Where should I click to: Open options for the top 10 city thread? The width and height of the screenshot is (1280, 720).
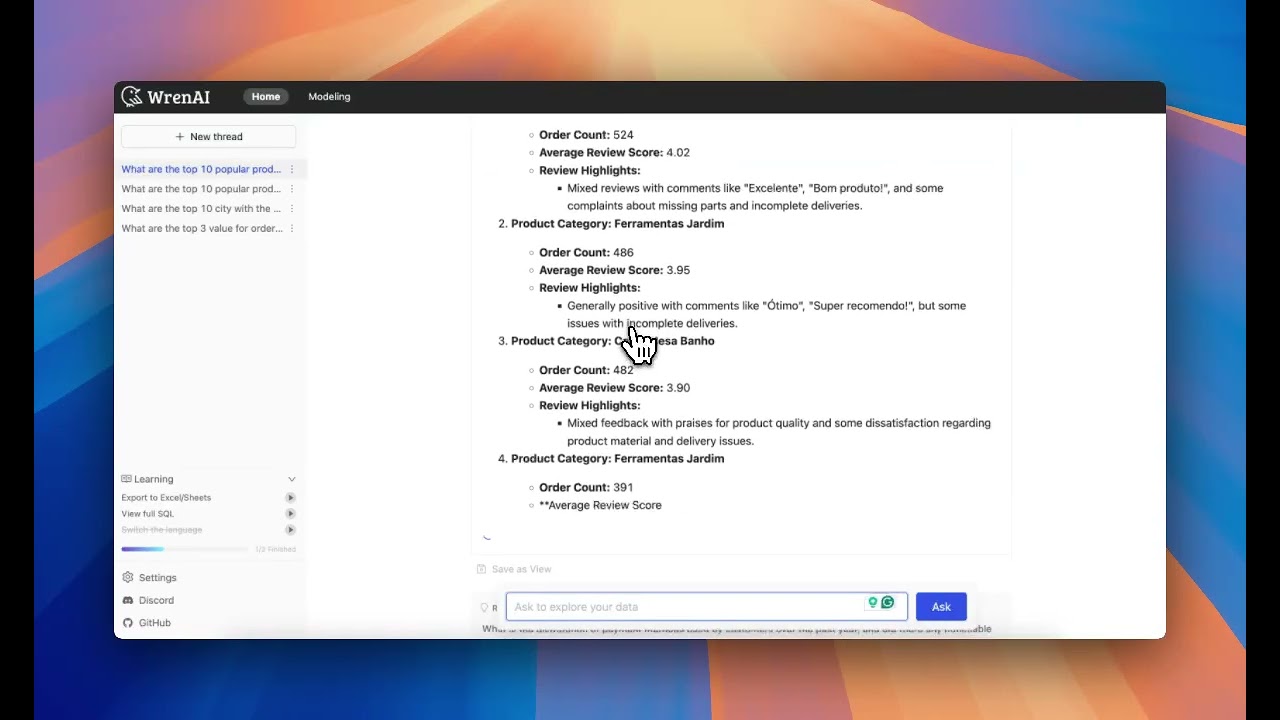(x=292, y=209)
